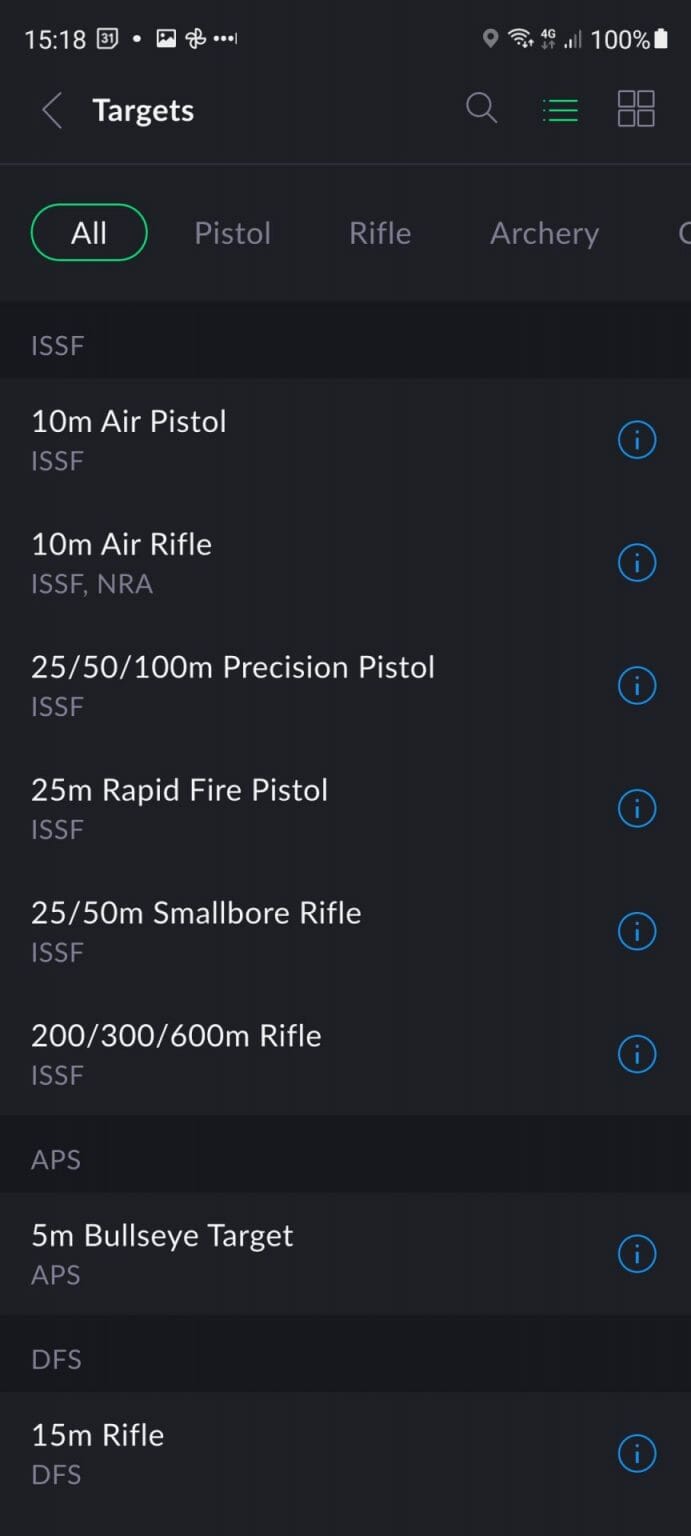Open the 10m Air Pistol target
691x1536 pixels.
200,439
